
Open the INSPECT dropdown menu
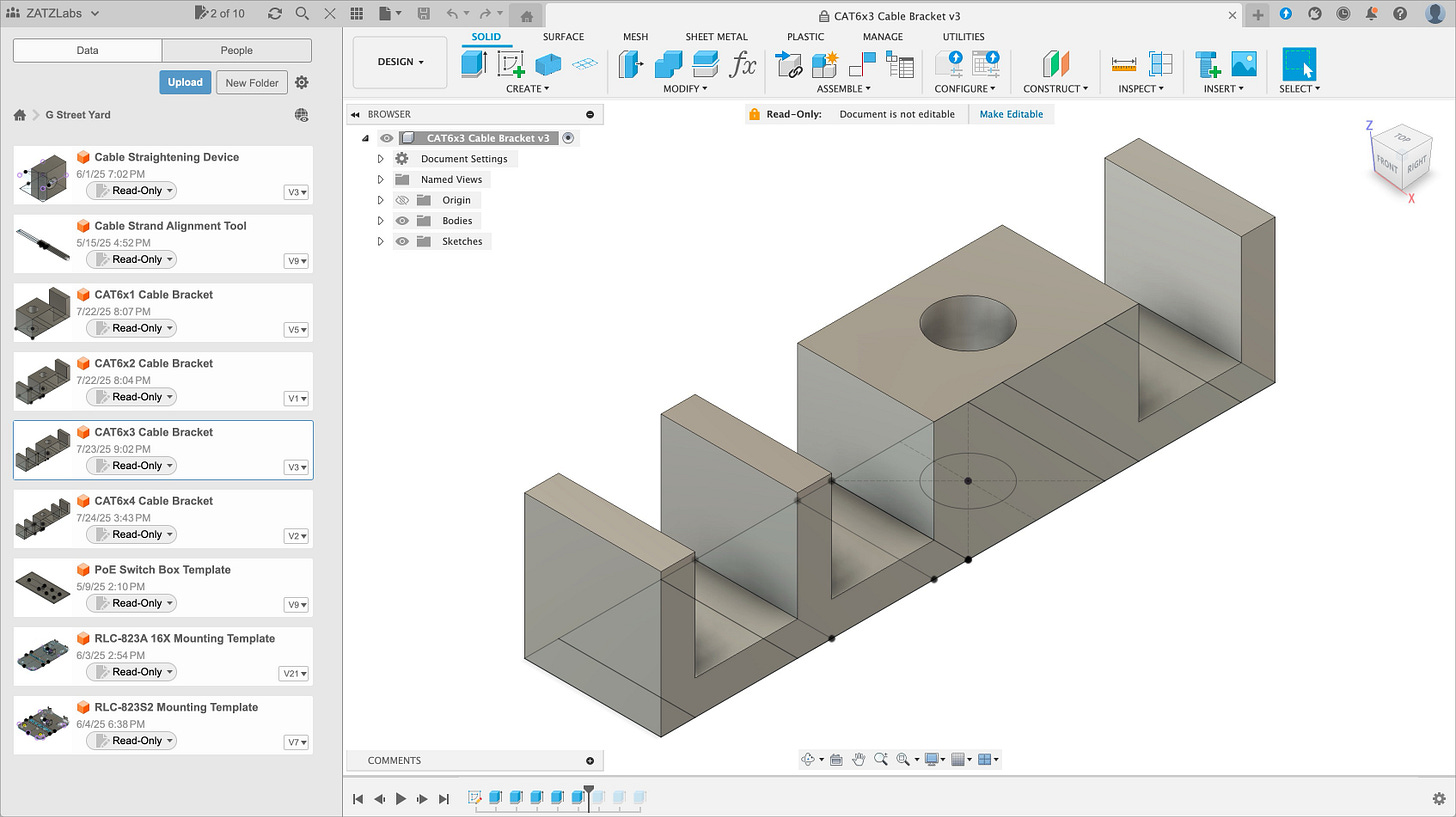1141,89
